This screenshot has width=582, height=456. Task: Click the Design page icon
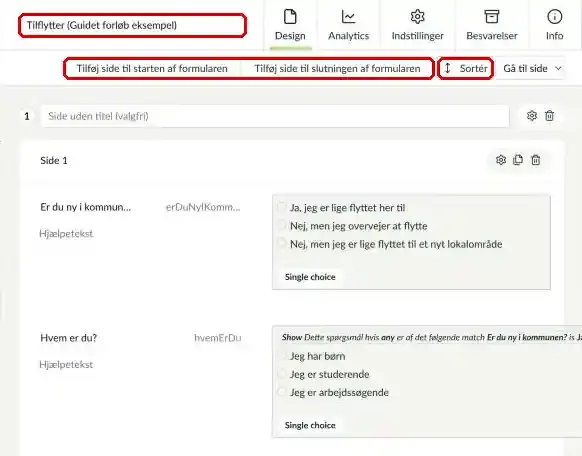pos(290,17)
